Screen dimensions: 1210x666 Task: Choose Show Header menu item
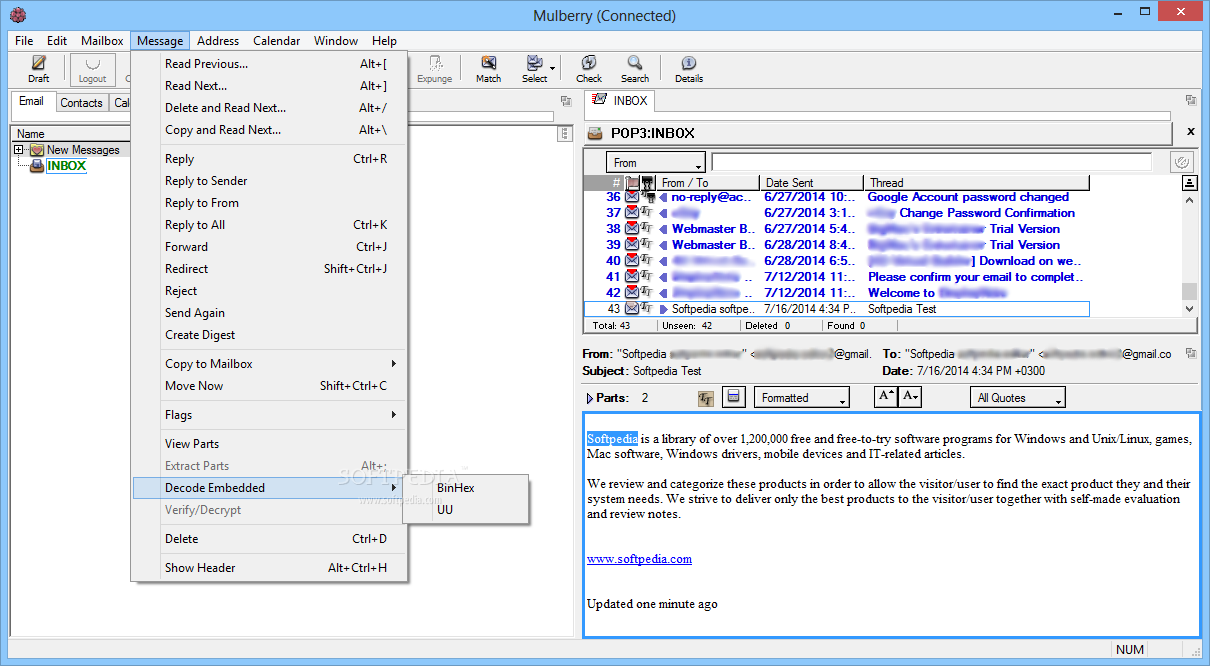coord(270,568)
